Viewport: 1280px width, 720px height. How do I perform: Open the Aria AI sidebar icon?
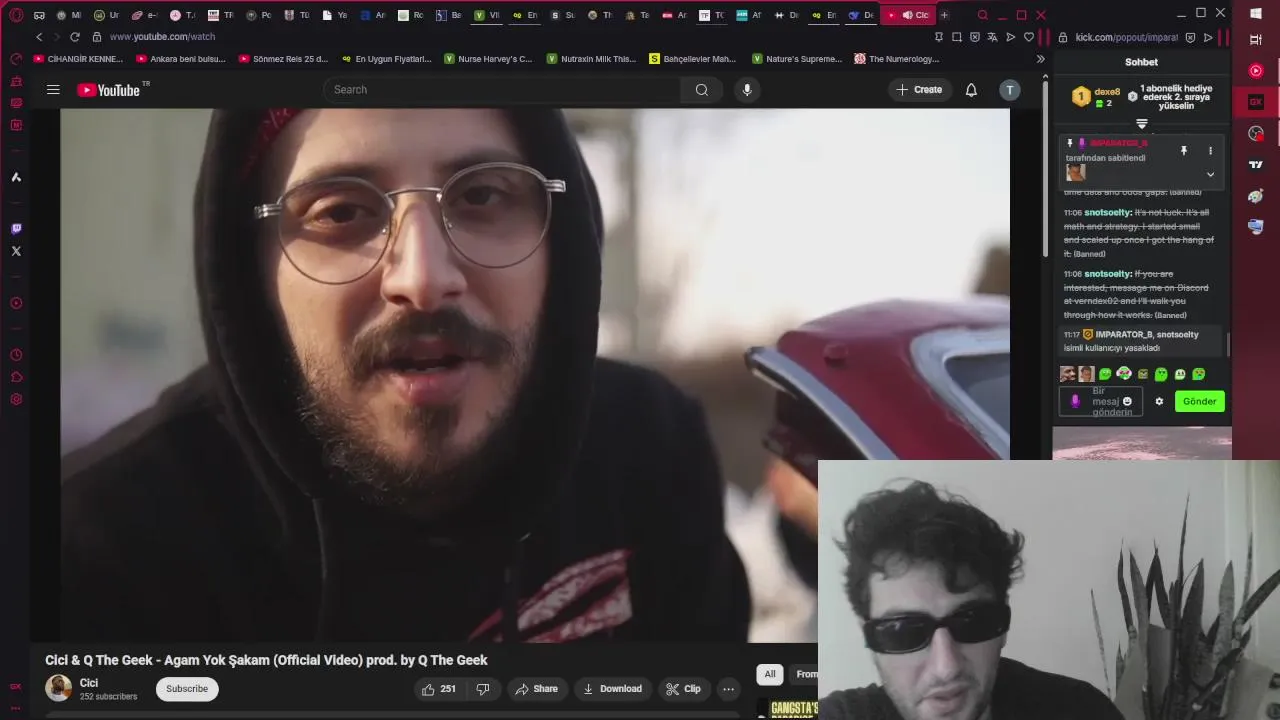(16, 177)
